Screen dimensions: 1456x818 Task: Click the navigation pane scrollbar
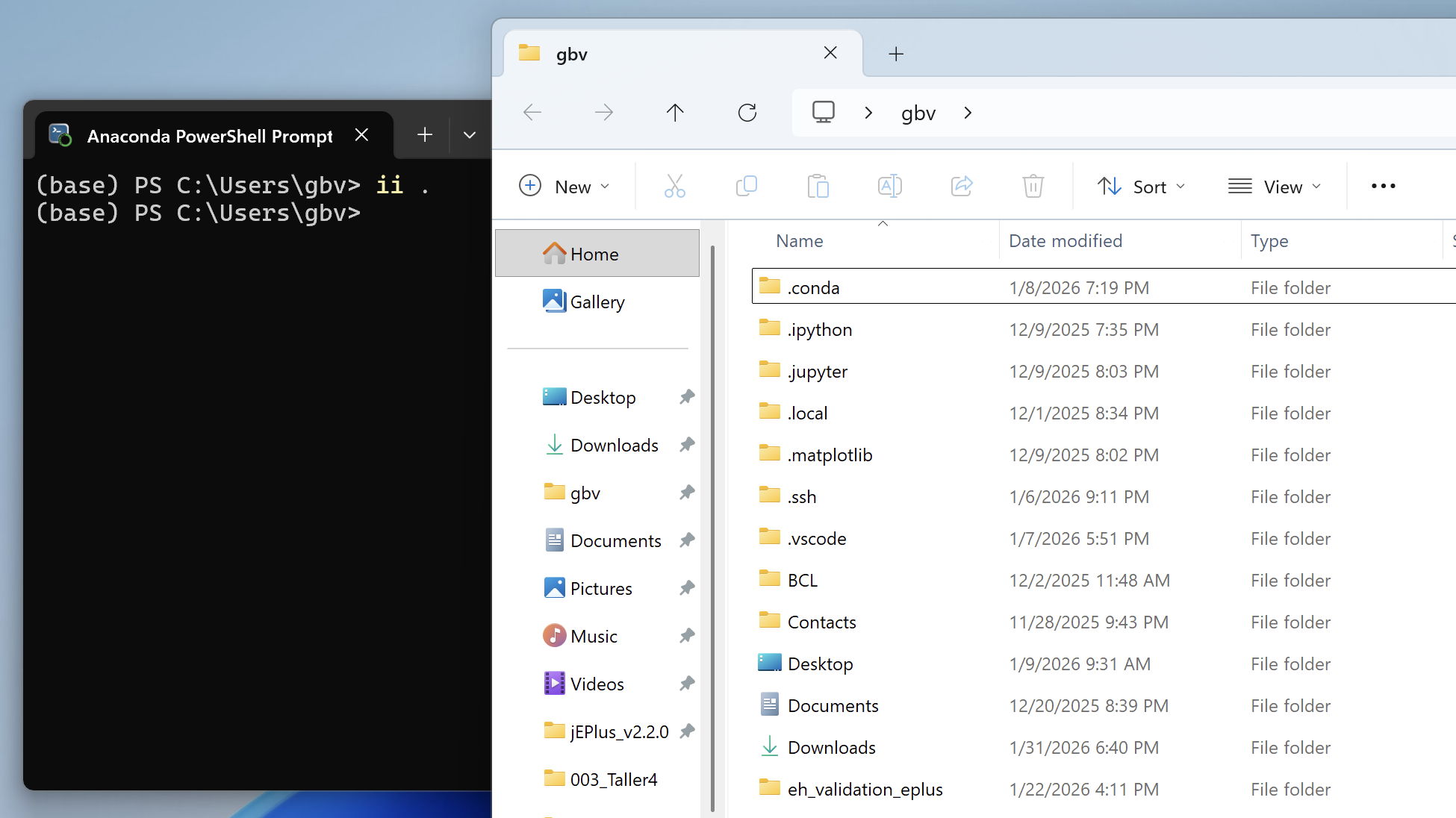[x=712, y=522]
